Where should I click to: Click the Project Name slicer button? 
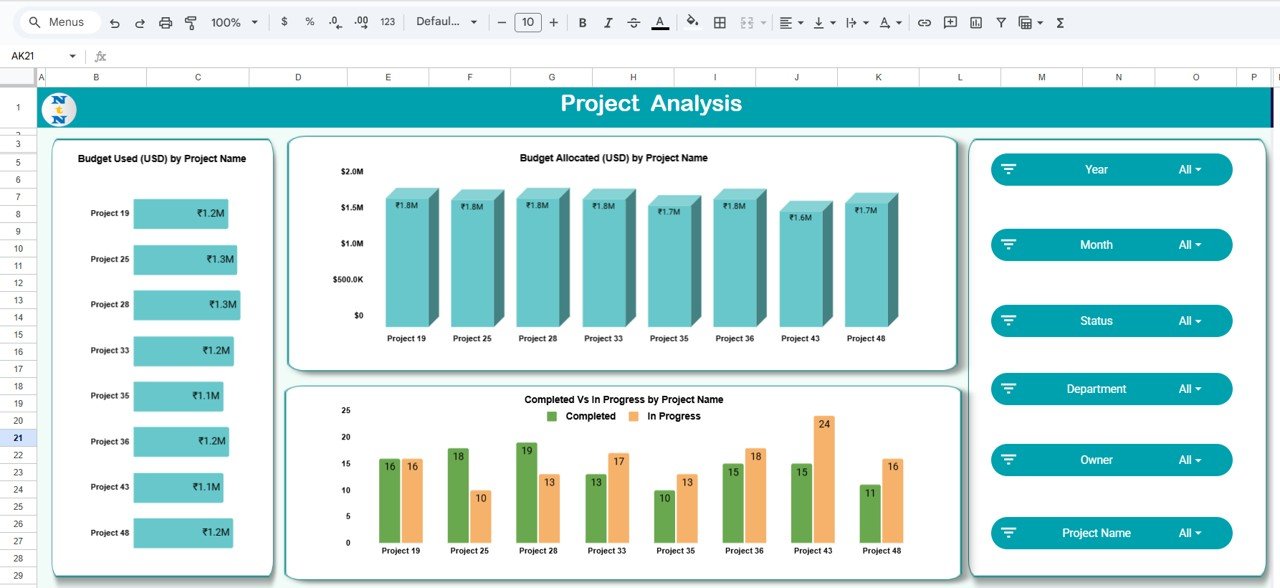coord(1096,533)
